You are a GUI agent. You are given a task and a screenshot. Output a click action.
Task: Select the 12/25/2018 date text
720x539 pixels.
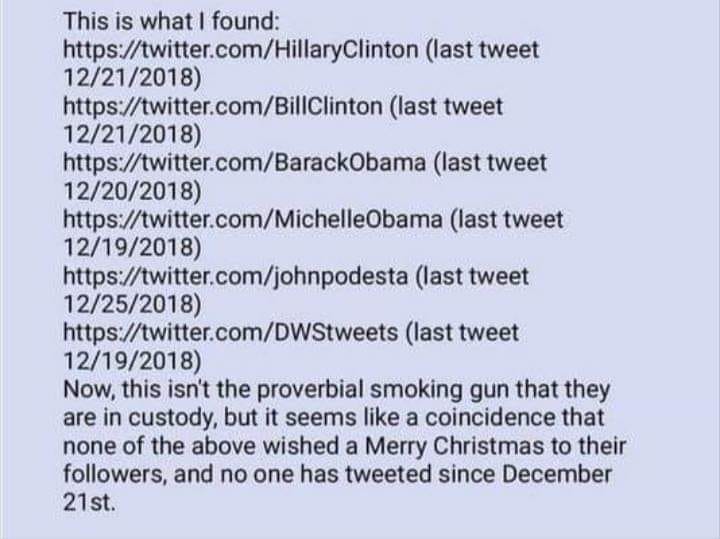click(x=132, y=303)
